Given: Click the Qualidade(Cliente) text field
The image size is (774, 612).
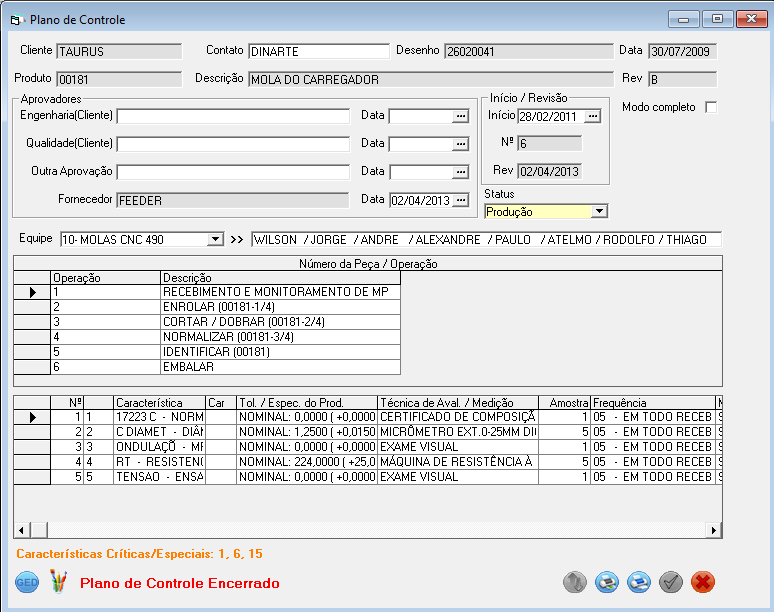Looking at the screenshot, I should tap(233, 144).
